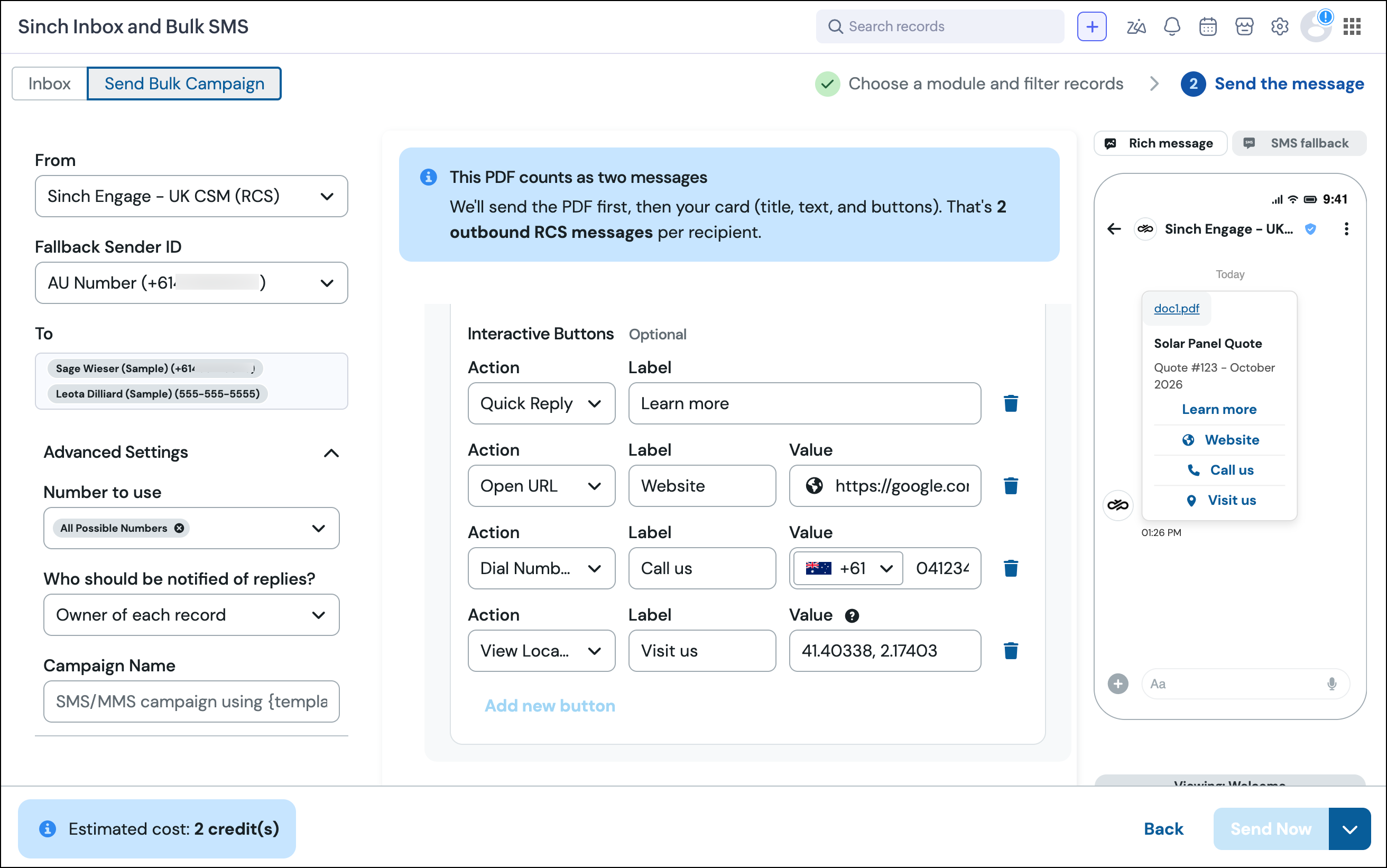This screenshot has height=868, width=1387.
Task: Open the apps grid icon
Action: pyautogui.click(x=1352, y=26)
